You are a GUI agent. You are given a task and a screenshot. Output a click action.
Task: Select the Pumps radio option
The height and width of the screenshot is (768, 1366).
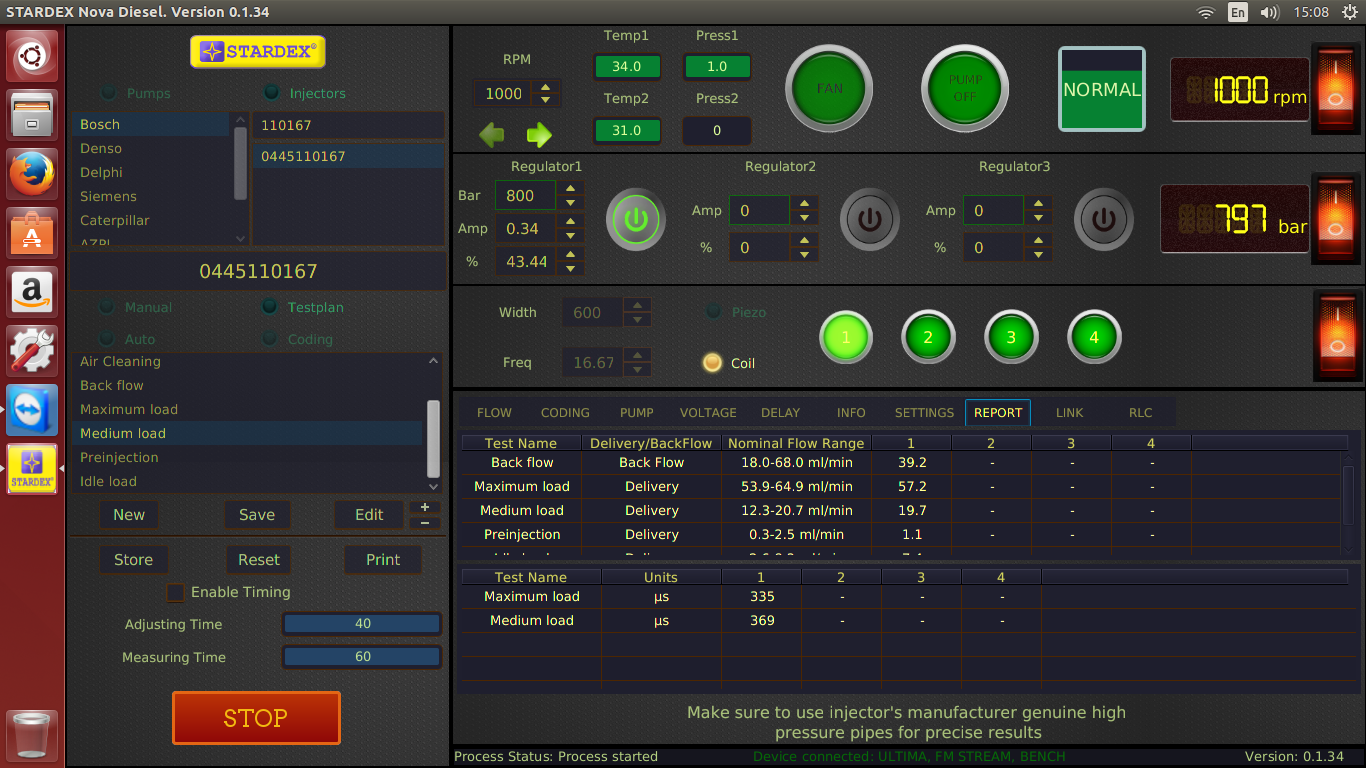[108, 93]
